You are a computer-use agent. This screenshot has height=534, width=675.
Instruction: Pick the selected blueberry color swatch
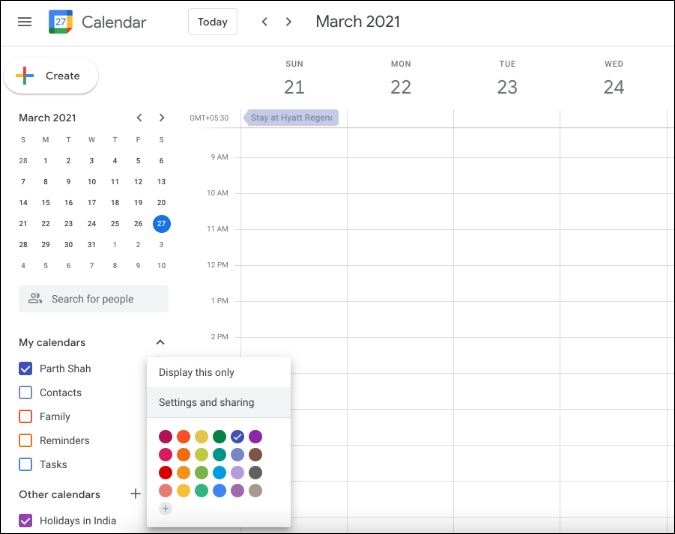(x=237, y=436)
